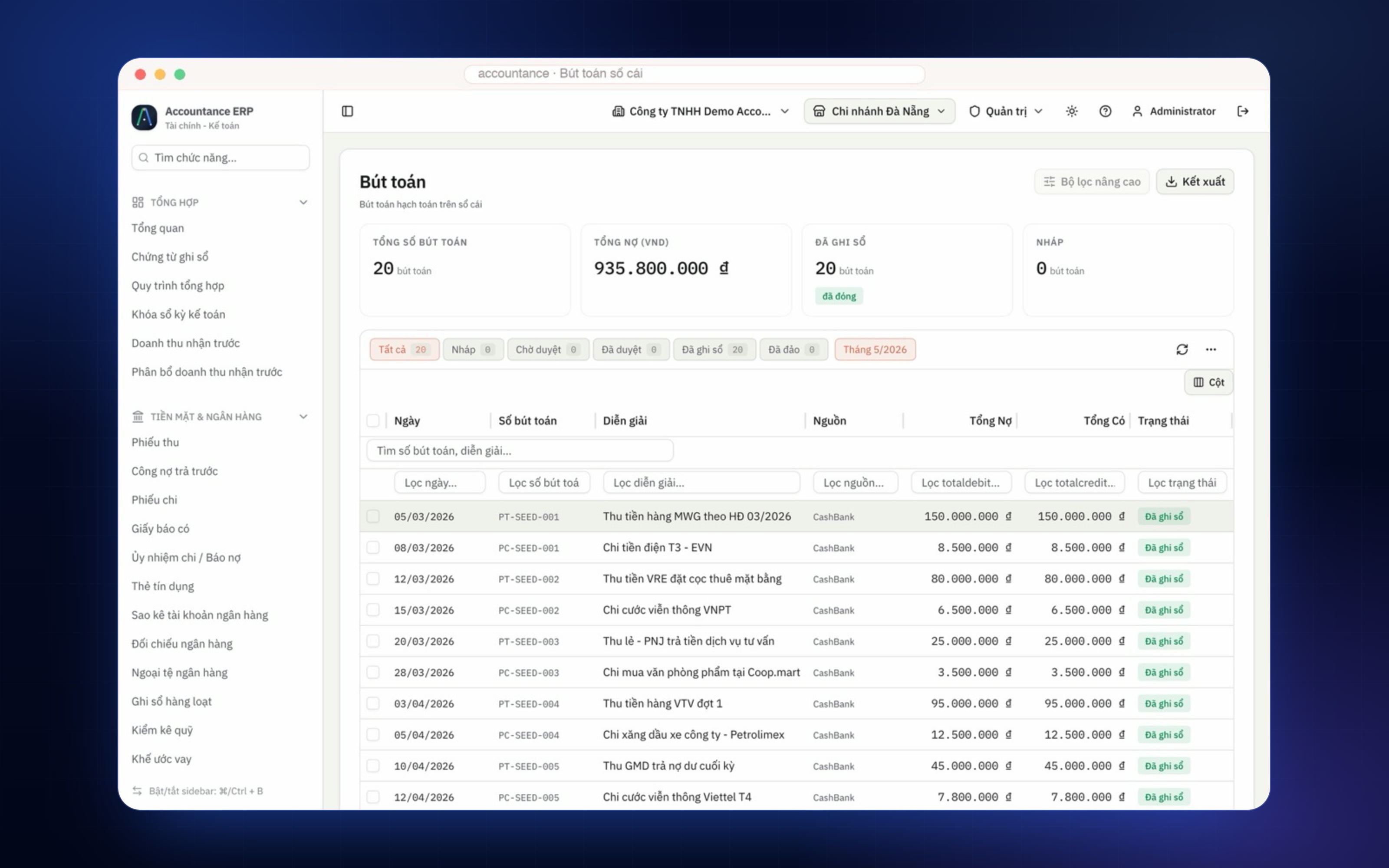Open Bộ lọc nâng cao filter

(x=1092, y=181)
